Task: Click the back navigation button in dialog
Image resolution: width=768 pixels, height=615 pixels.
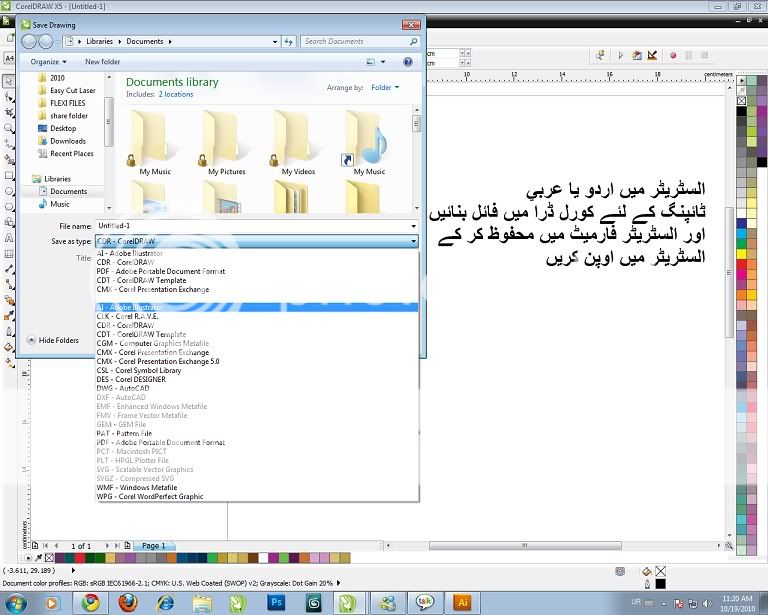Action: pyautogui.click(x=29, y=41)
